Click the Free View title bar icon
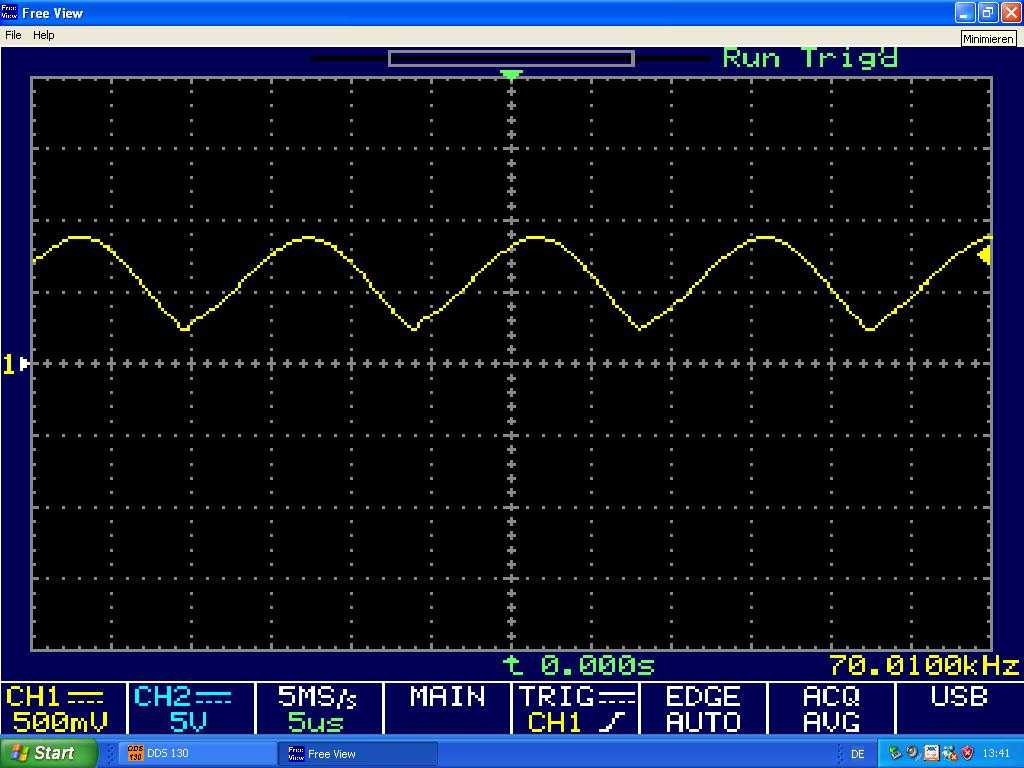 (x=10, y=12)
